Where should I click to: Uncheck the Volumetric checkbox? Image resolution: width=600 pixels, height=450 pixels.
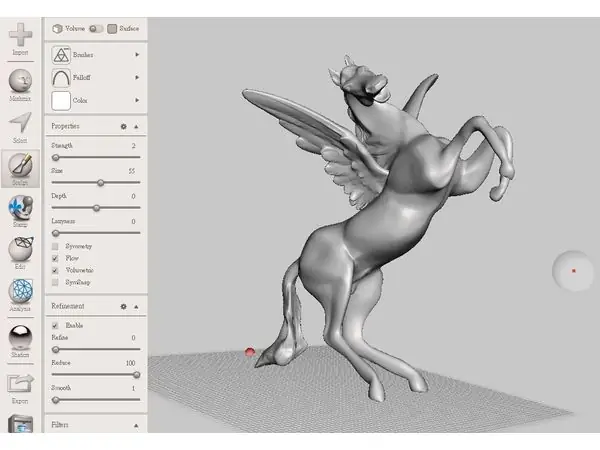tap(55, 271)
